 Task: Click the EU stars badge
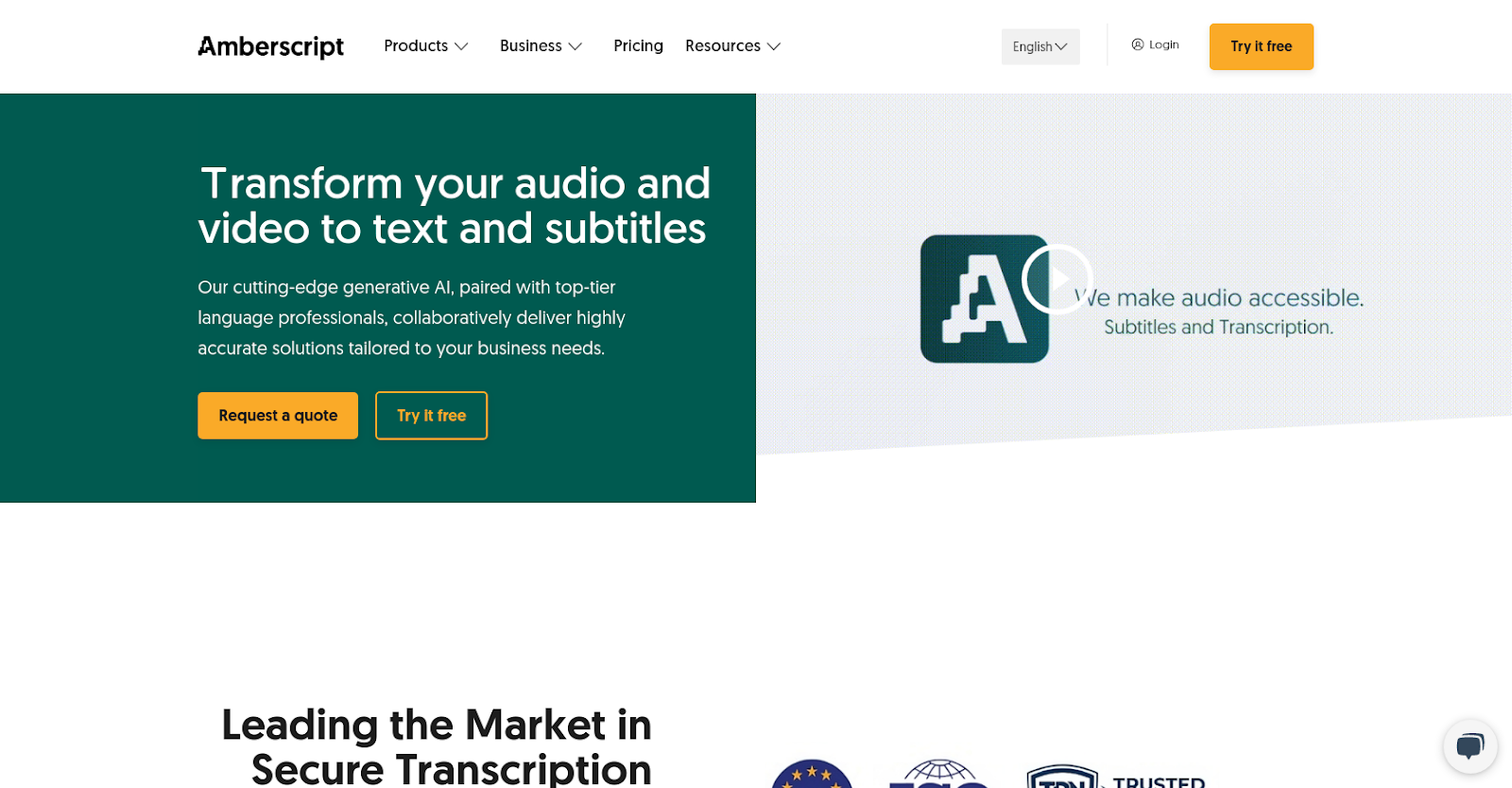pyautogui.click(x=812, y=774)
